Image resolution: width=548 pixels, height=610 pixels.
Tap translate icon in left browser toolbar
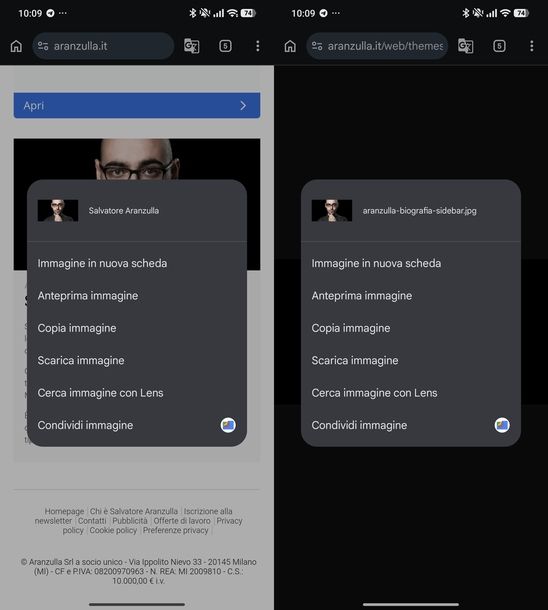(191, 46)
